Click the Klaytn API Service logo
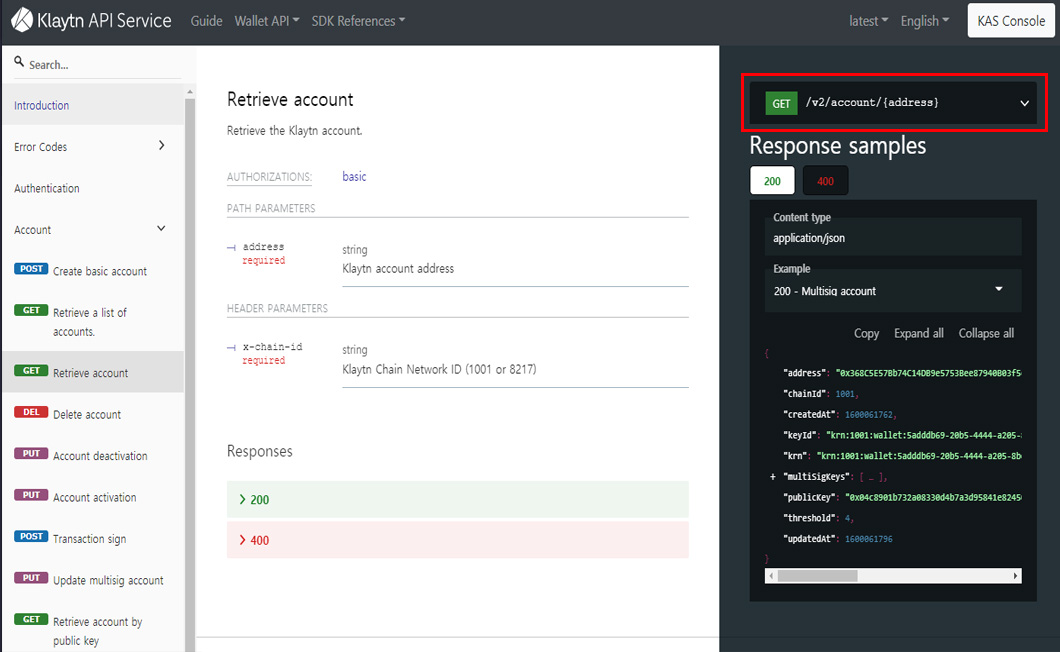1060x652 pixels. click(91, 20)
